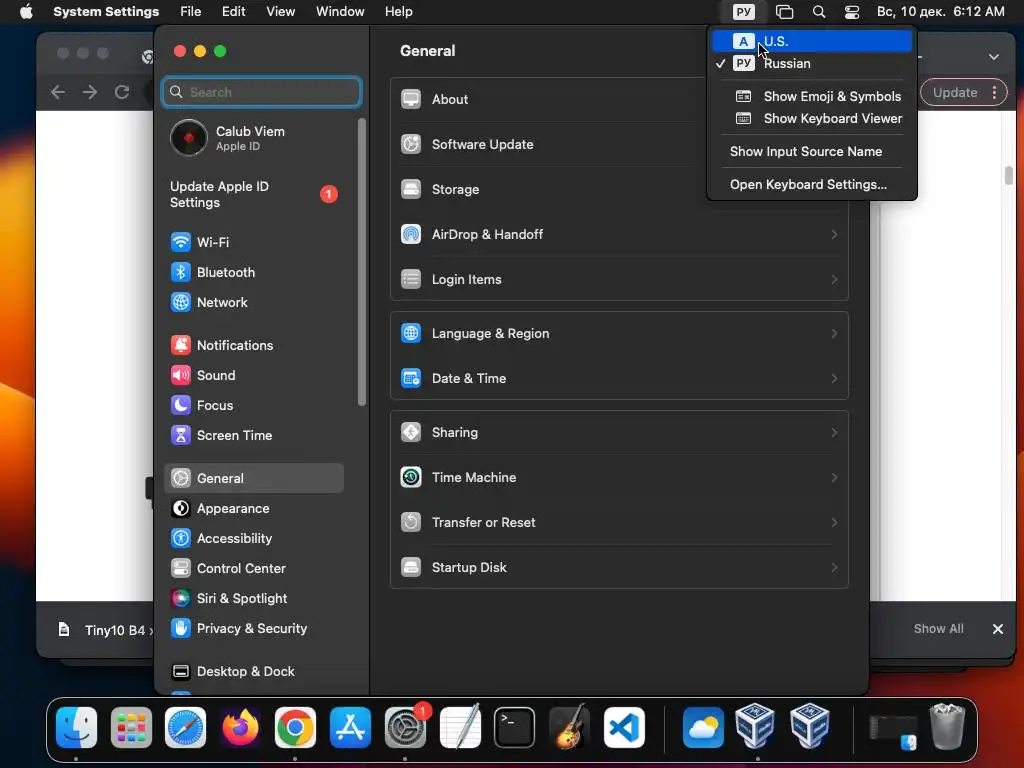Open Update Apple ID Settings
The width and height of the screenshot is (1024, 768).
tap(253, 195)
